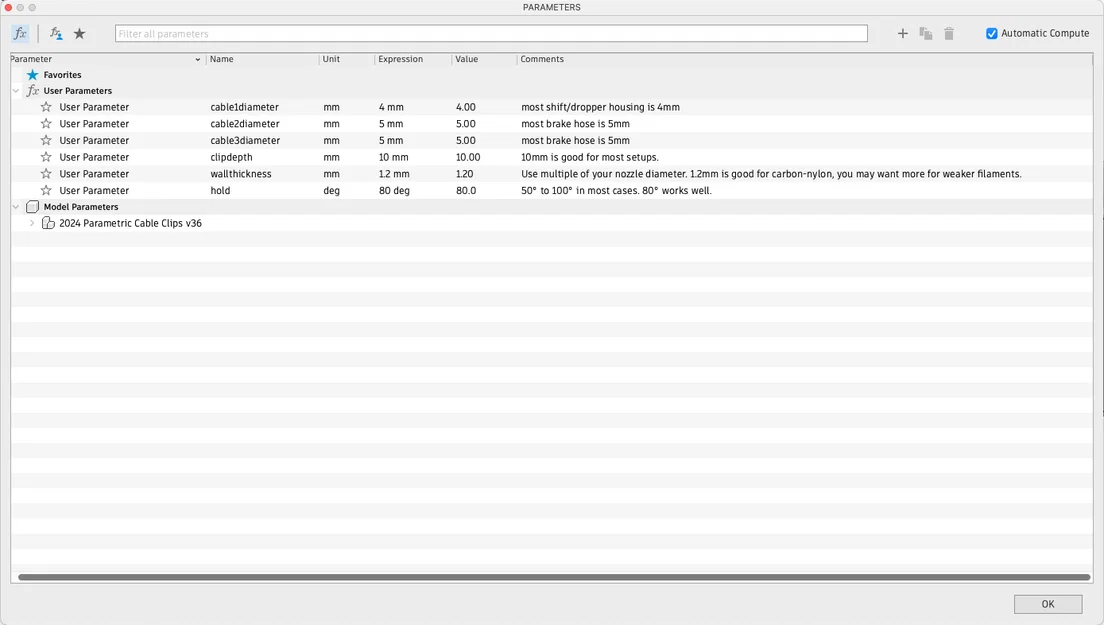Edit comment '50° to 100° in most cases'
Screen dimensions: 1104x625
pos(616,190)
